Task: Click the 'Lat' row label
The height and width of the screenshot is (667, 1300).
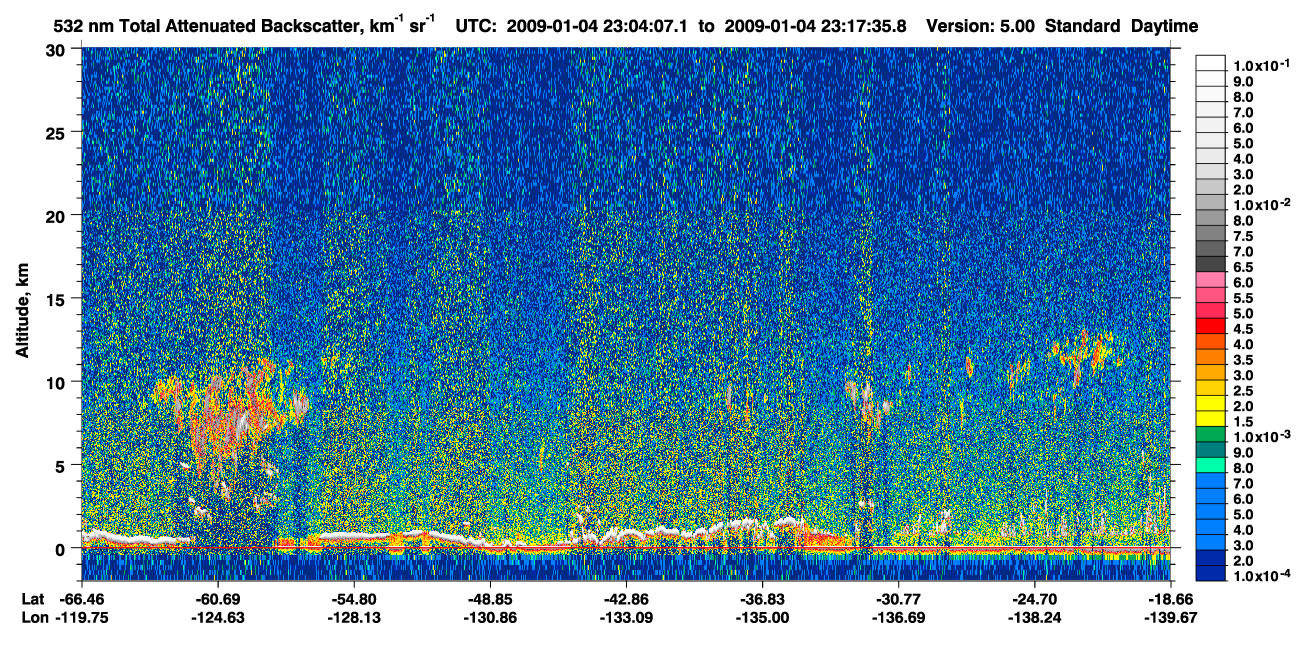Action: (x=32, y=600)
